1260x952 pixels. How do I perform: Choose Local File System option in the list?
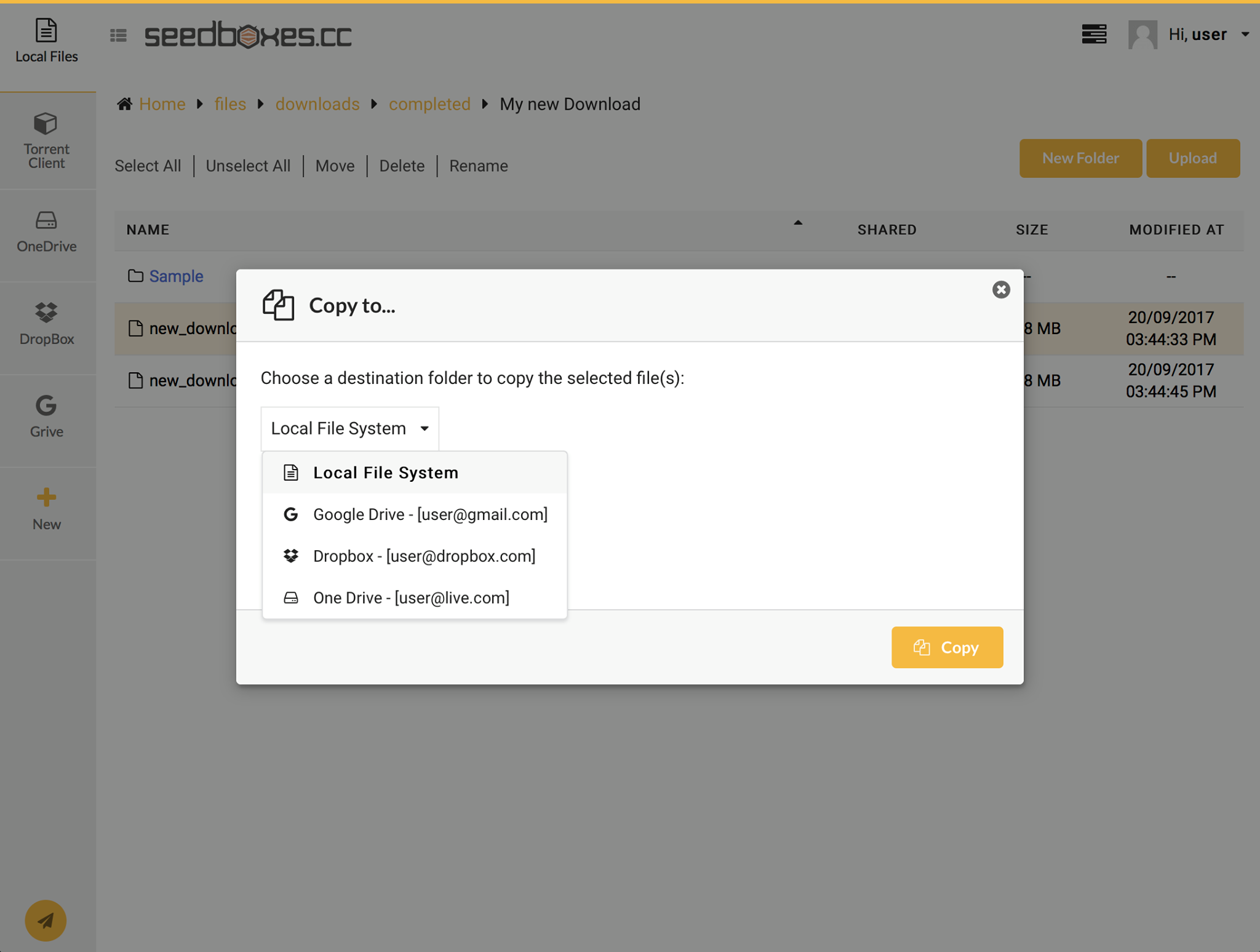[x=415, y=473]
